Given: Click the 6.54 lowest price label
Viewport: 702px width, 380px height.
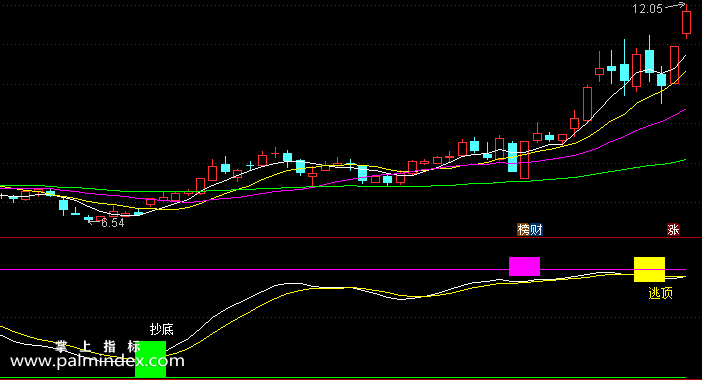Looking at the screenshot, I should [112, 223].
